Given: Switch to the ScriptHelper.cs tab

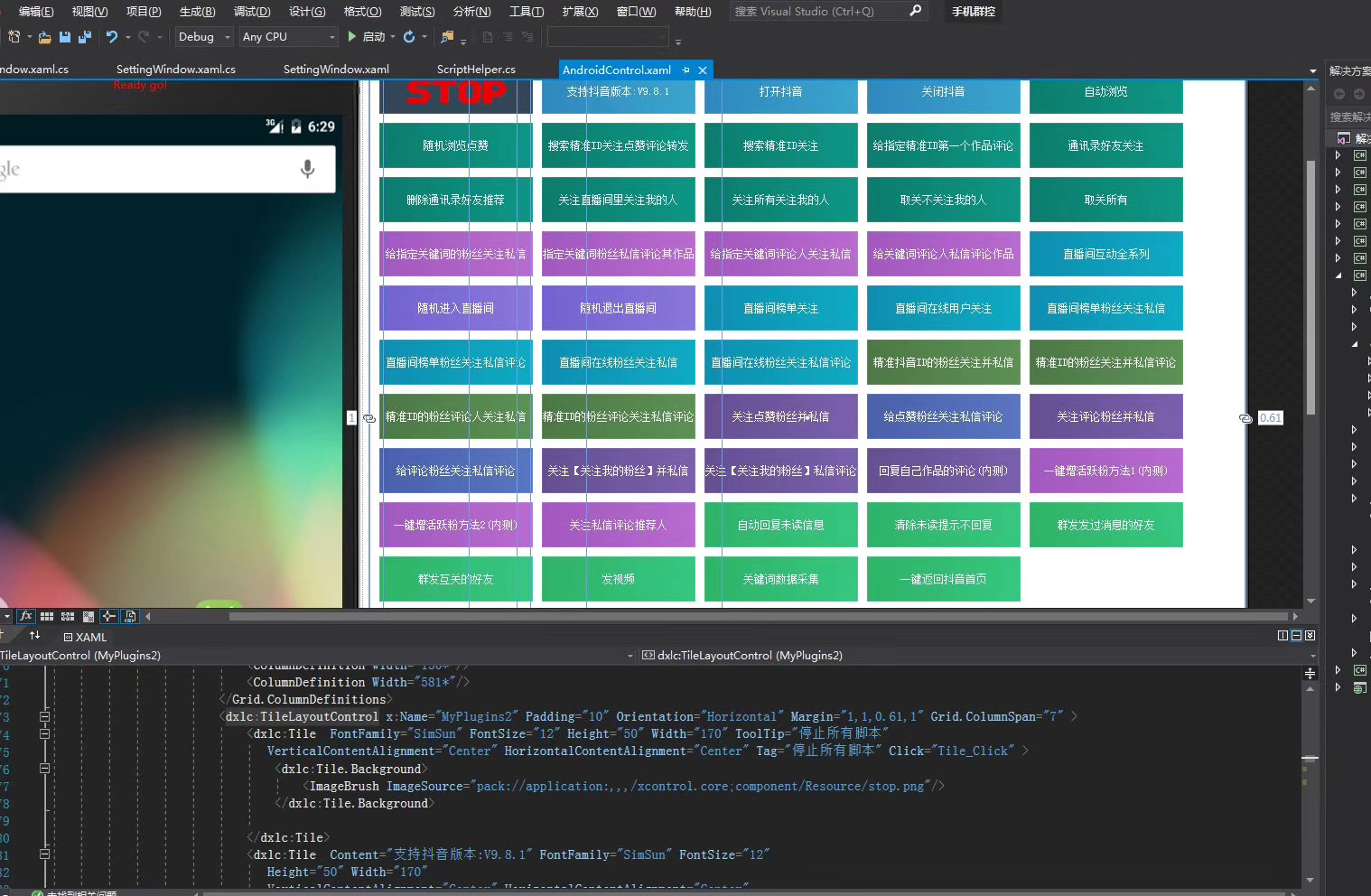Looking at the screenshot, I should point(476,69).
